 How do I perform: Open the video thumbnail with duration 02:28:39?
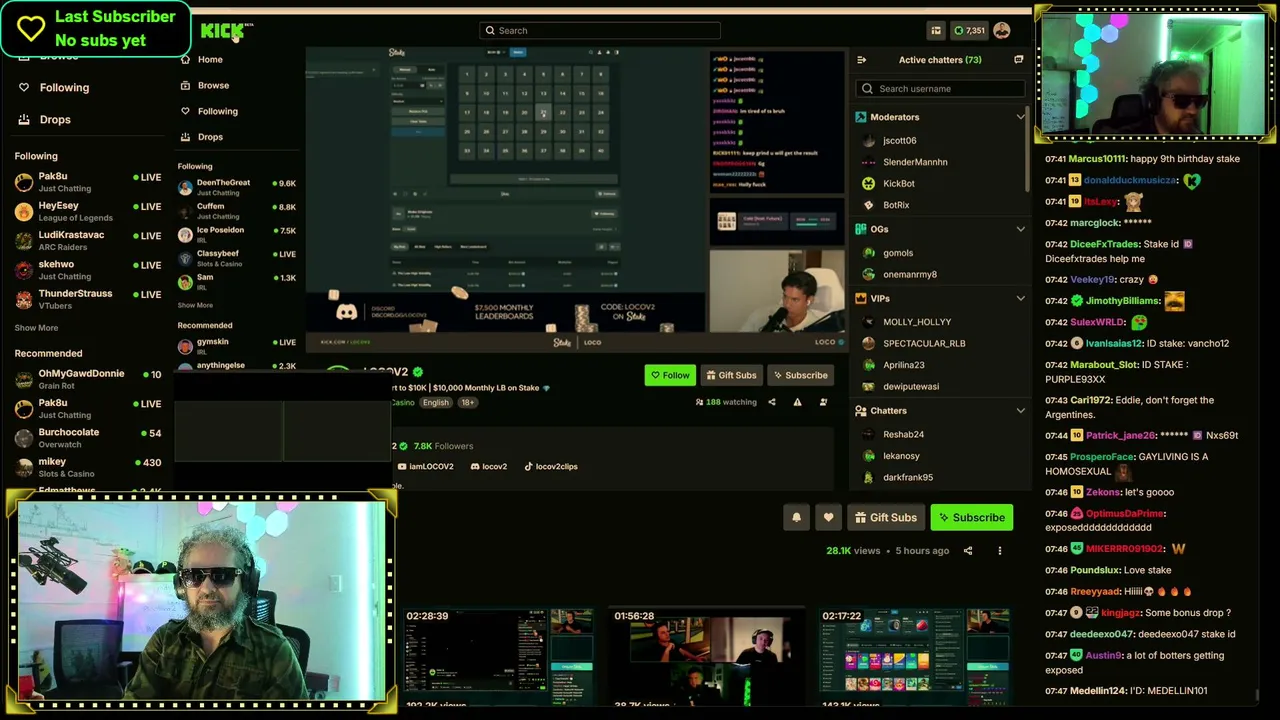point(499,655)
